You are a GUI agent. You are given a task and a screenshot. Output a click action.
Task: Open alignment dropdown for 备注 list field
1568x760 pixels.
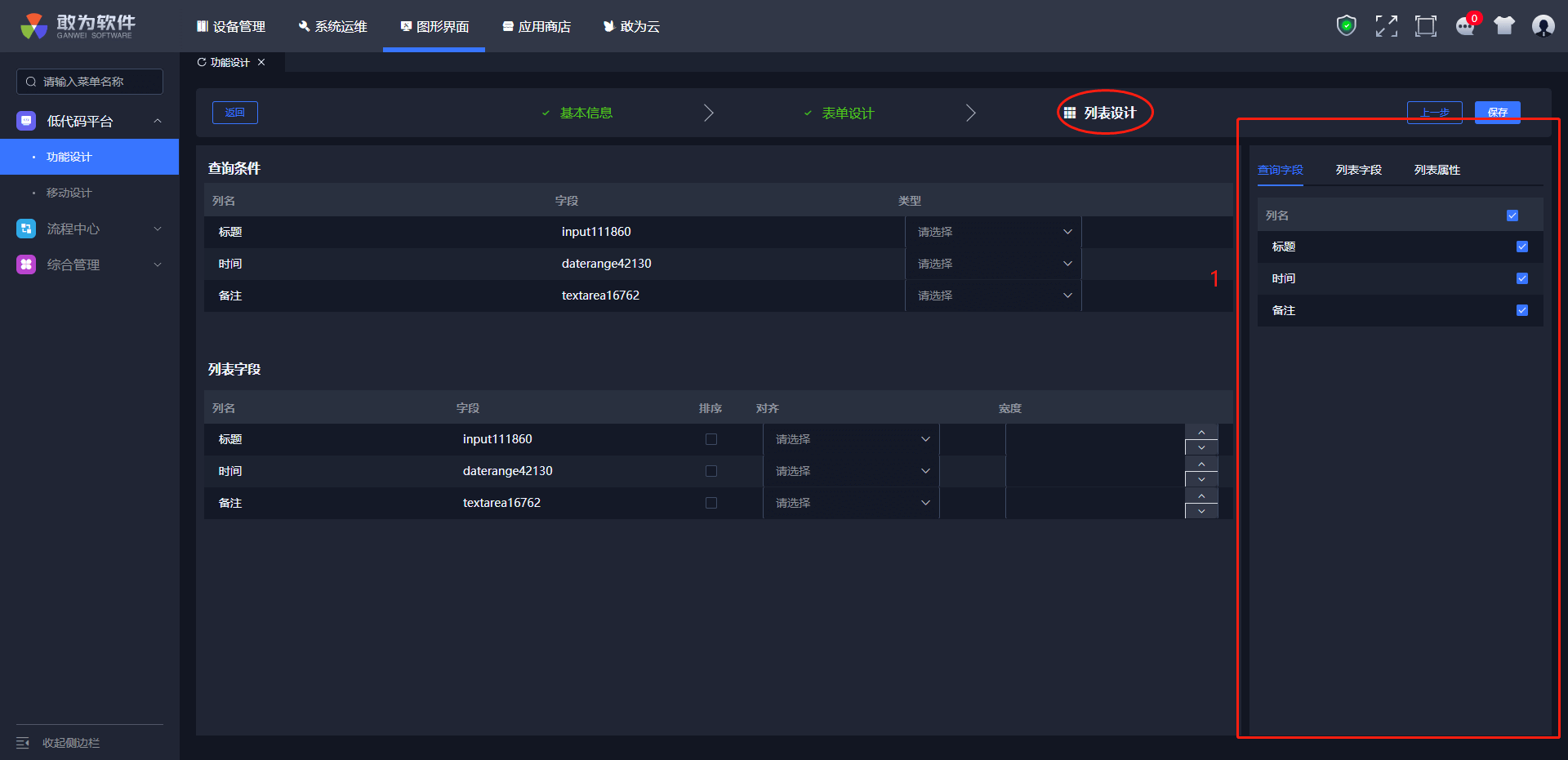coord(850,503)
